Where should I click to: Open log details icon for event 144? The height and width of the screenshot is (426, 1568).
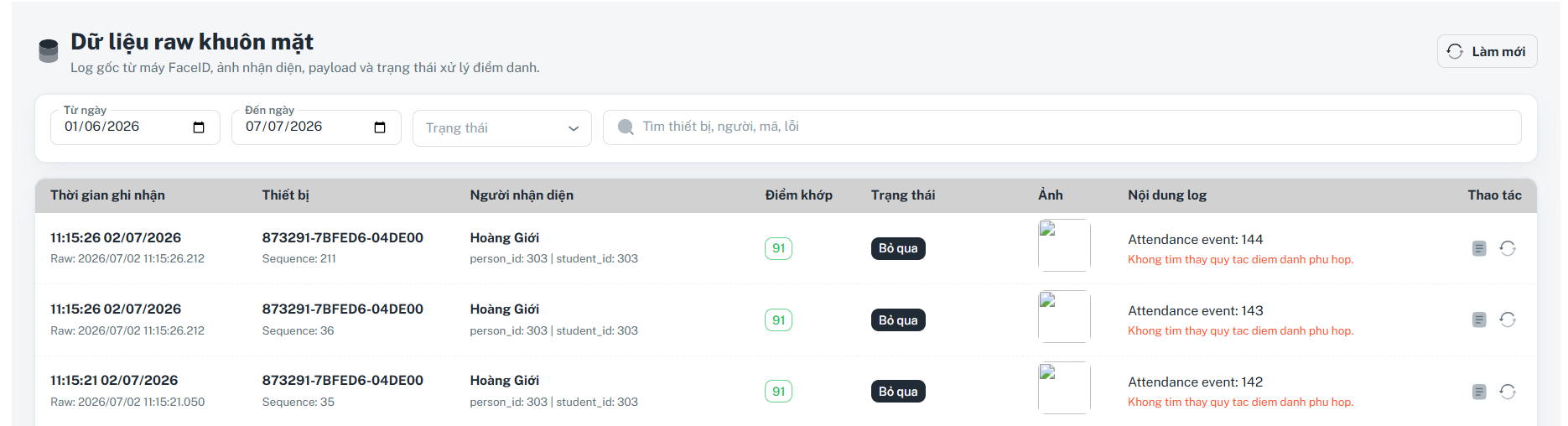click(1479, 248)
